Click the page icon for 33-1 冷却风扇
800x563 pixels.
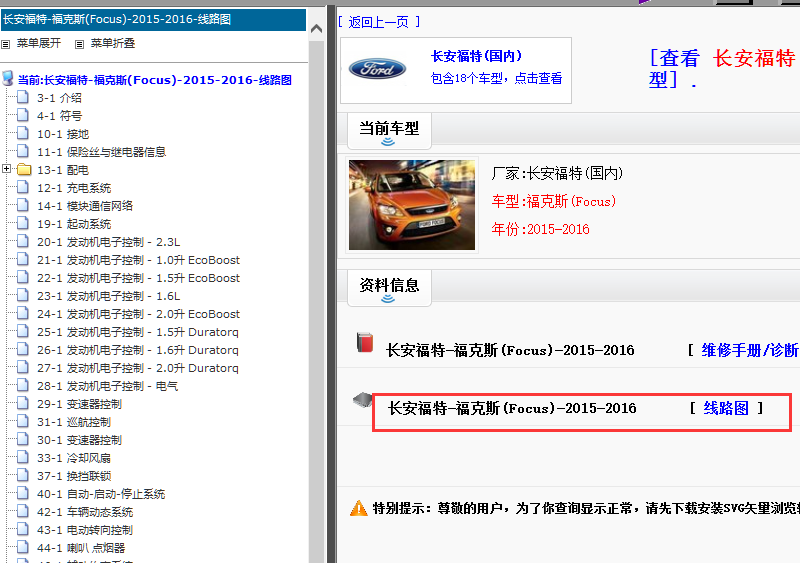(22, 457)
